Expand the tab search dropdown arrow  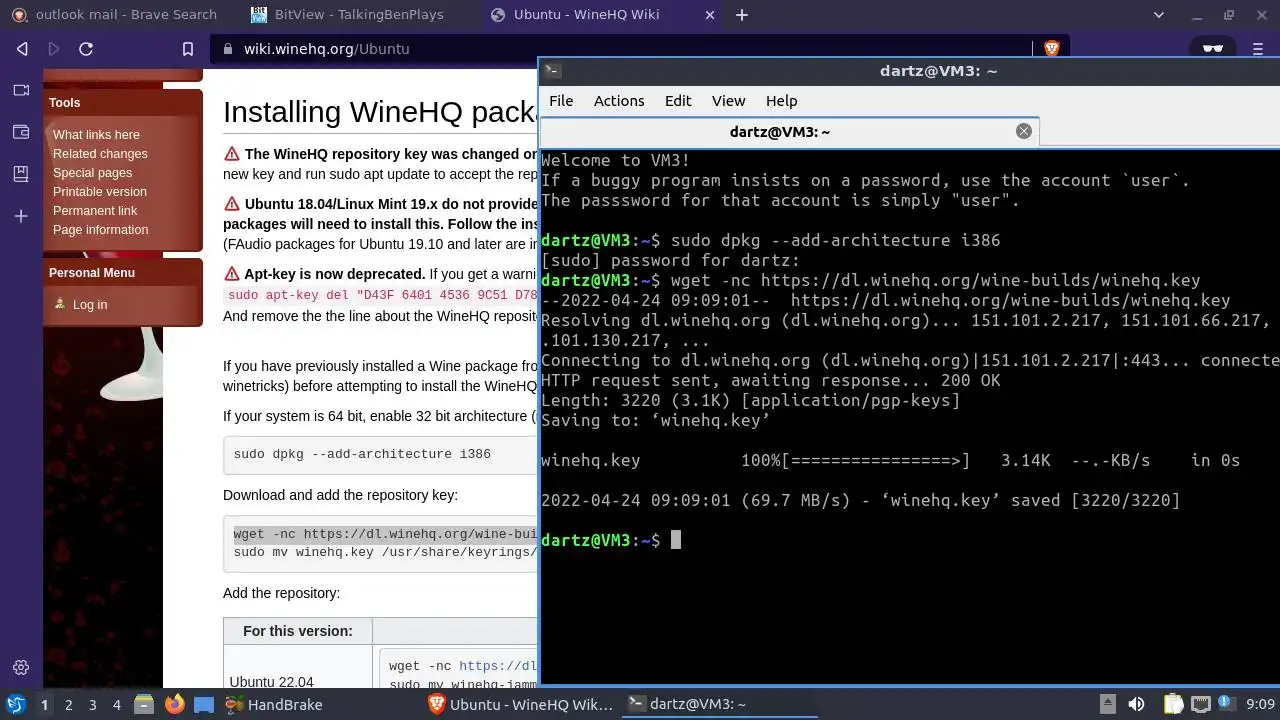[x=1159, y=15]
